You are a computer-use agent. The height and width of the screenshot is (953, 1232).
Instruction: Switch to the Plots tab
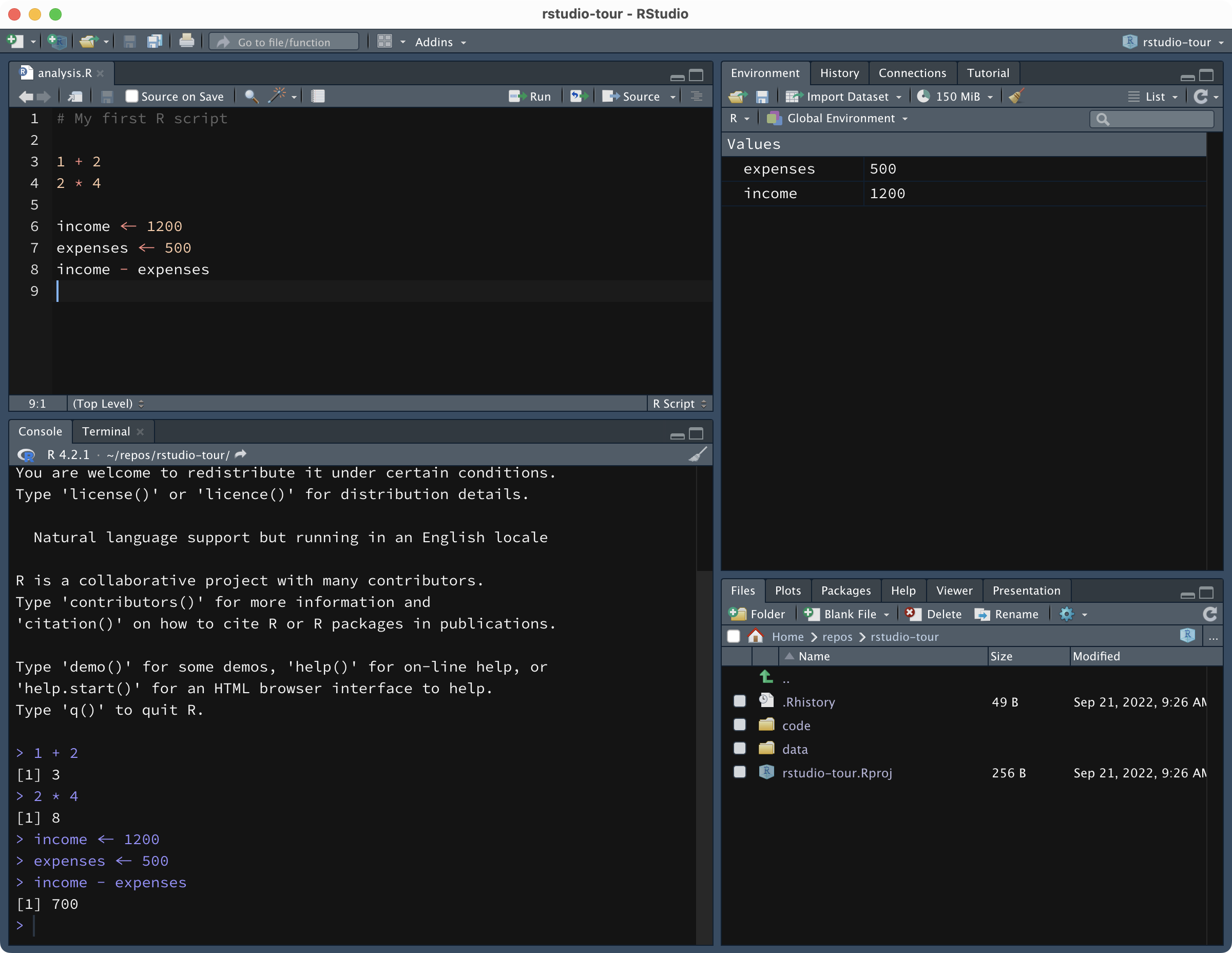point(787,591)
